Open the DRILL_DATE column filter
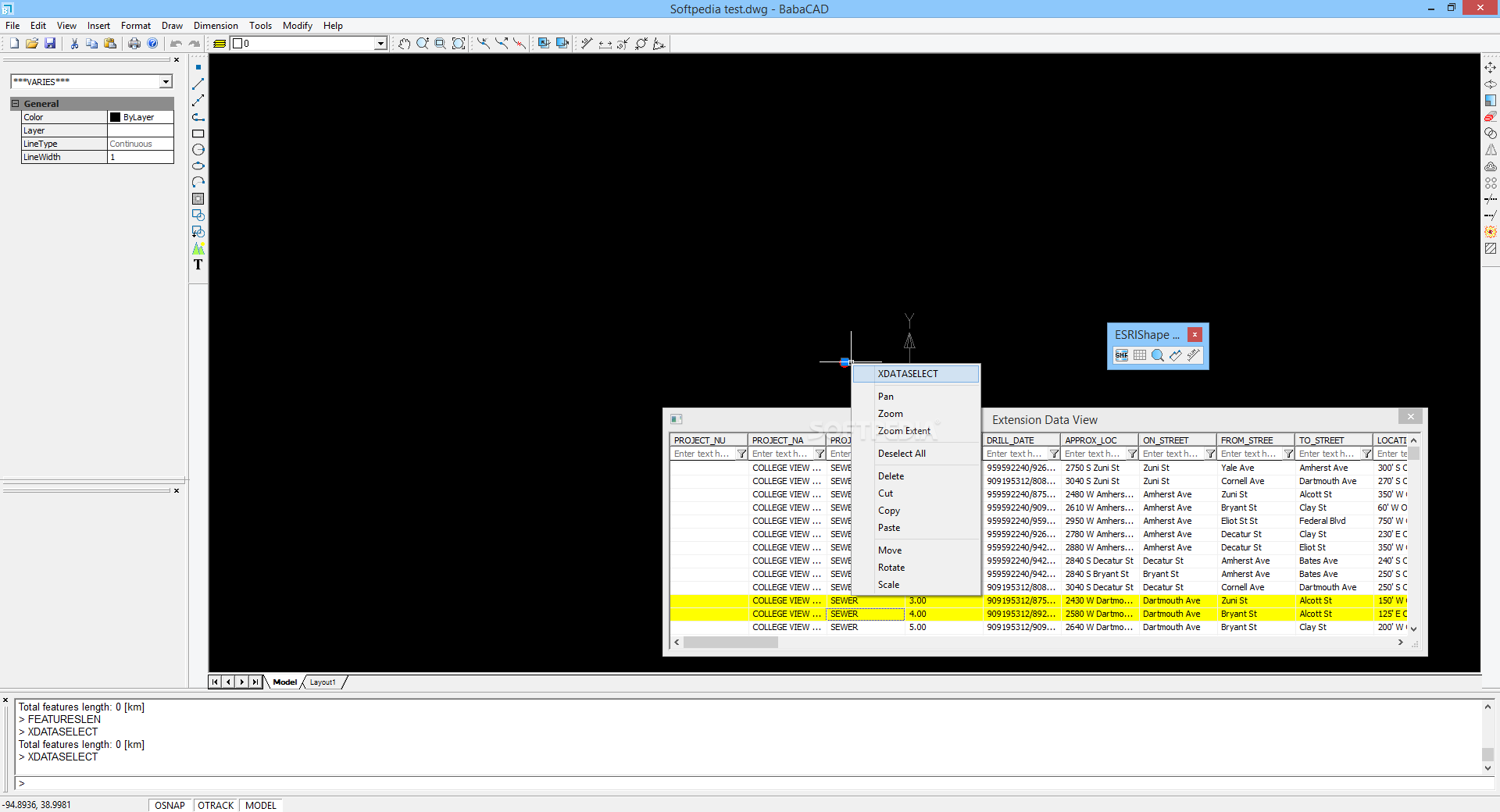Viewport: 1500px width, 812px height. (x=1054, y=454)
